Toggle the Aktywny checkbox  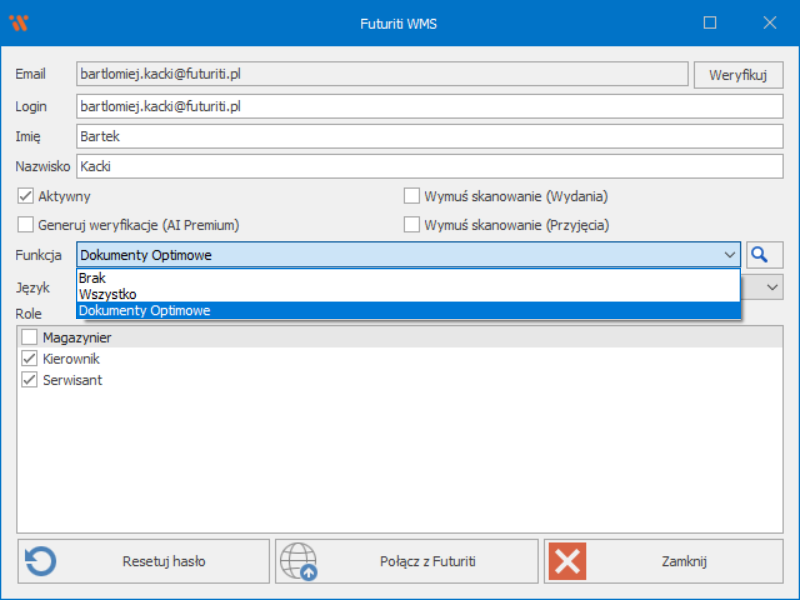pos(26,196)
